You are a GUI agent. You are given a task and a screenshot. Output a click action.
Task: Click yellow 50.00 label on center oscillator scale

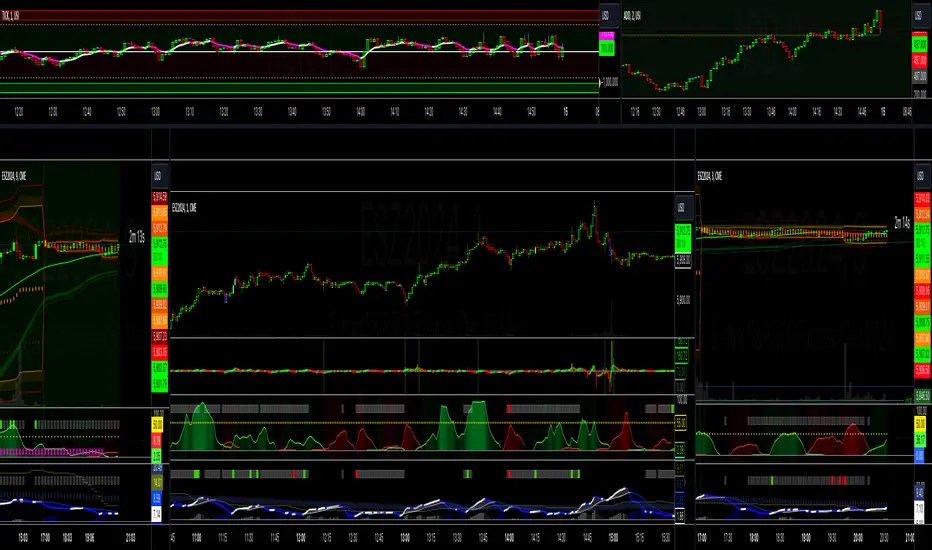681,423
